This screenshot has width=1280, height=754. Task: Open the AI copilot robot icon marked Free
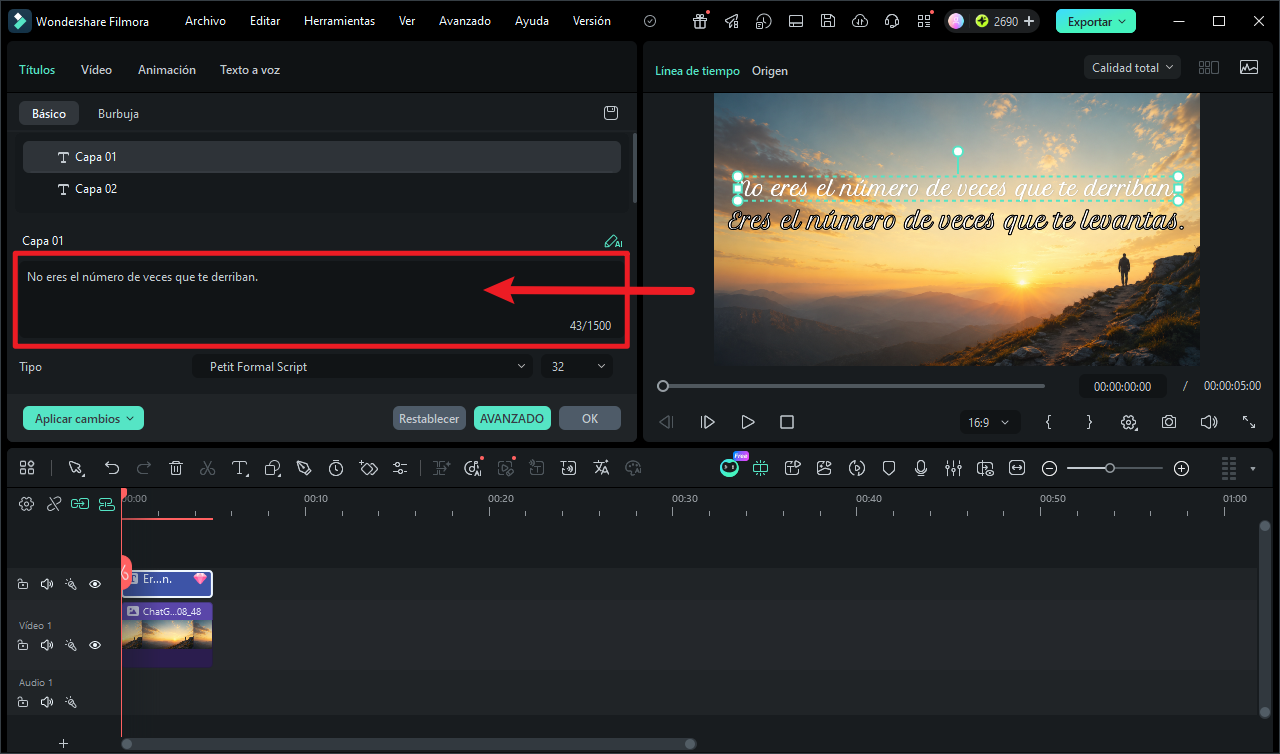coord(730,467)
